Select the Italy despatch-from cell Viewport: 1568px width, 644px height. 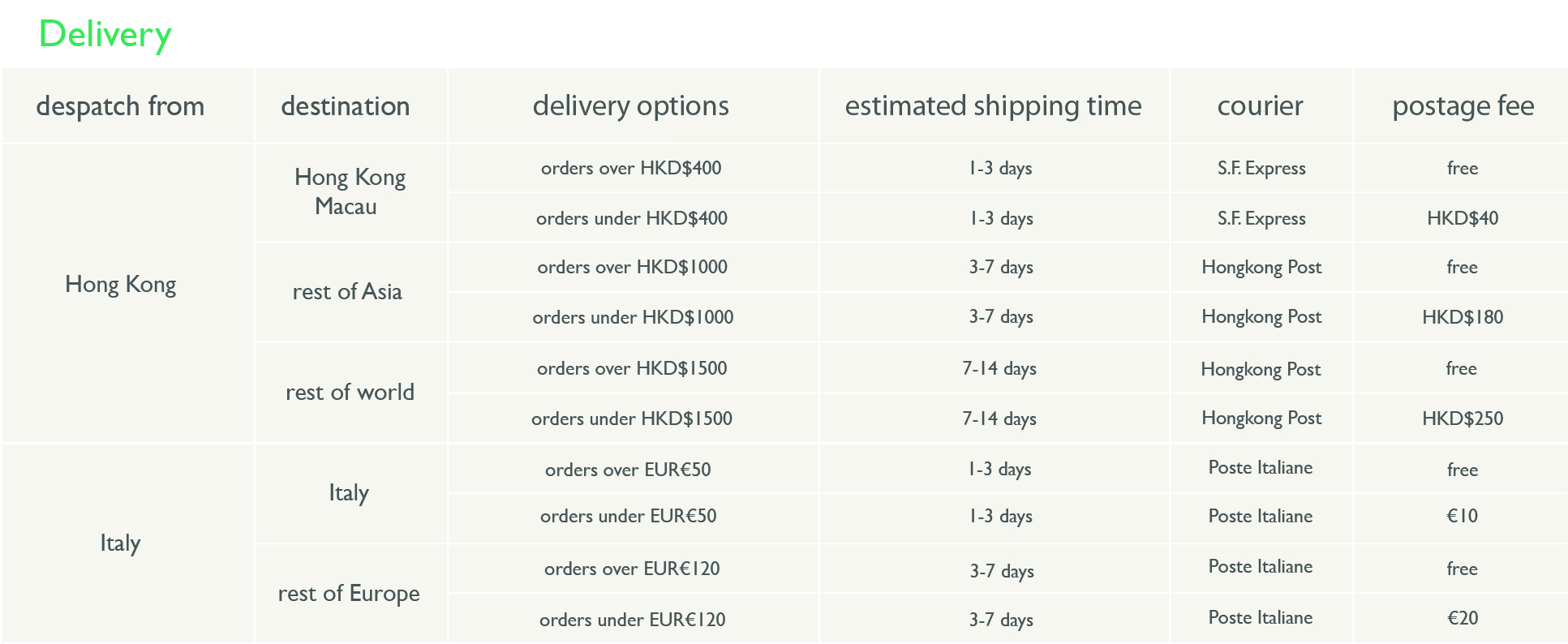[120, 543]
